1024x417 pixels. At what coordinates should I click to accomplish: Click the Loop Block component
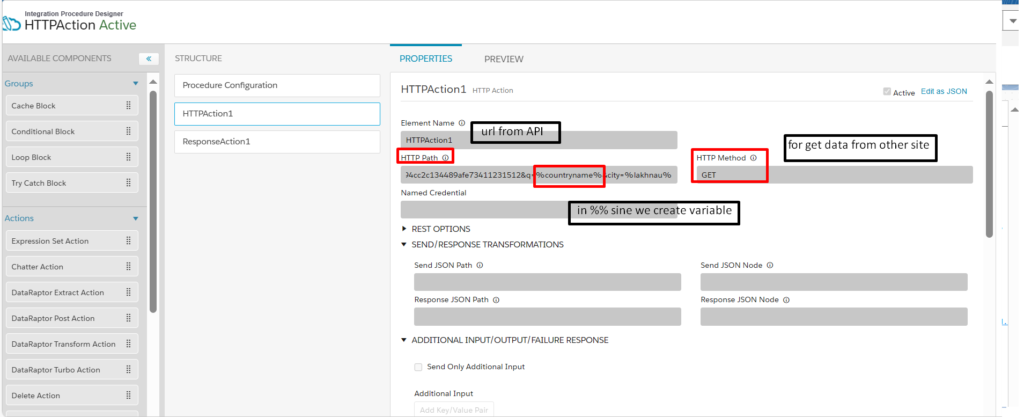(71, 157)
